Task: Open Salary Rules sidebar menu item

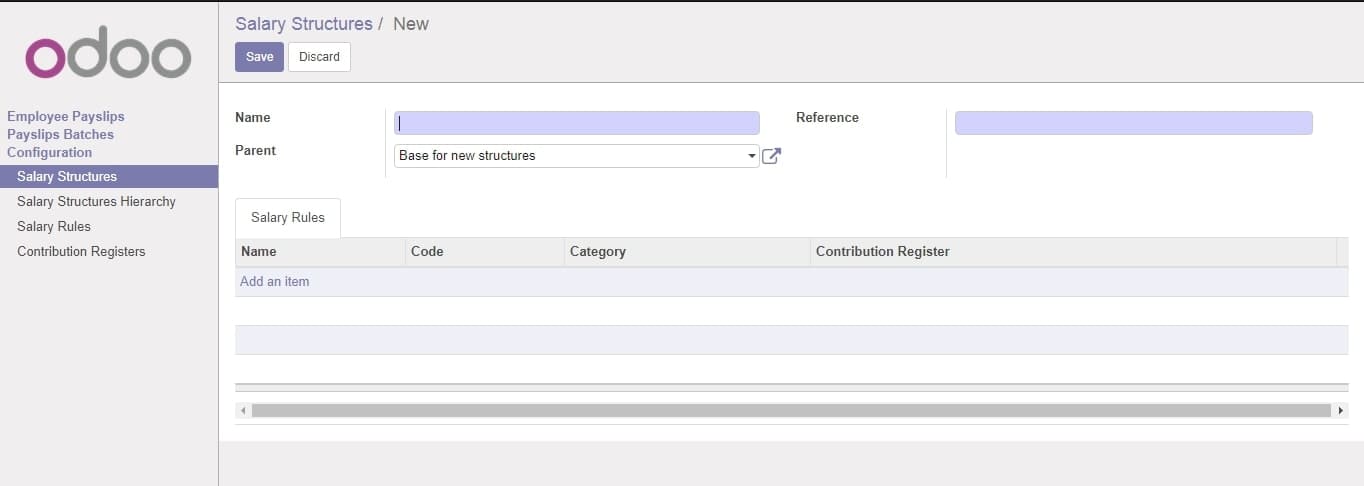Action: coord(54,227)
